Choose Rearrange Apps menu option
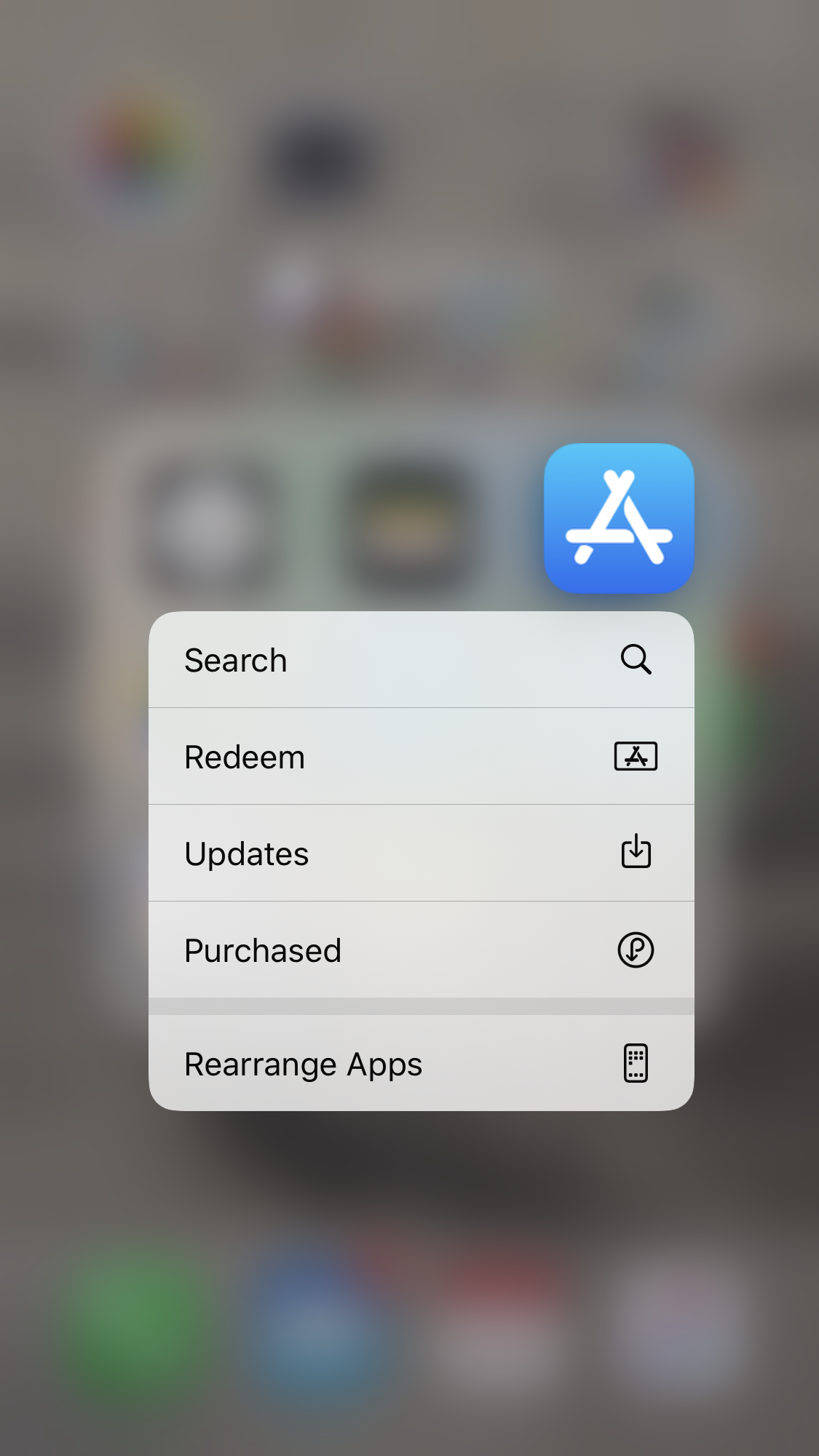 point(422,1063)
